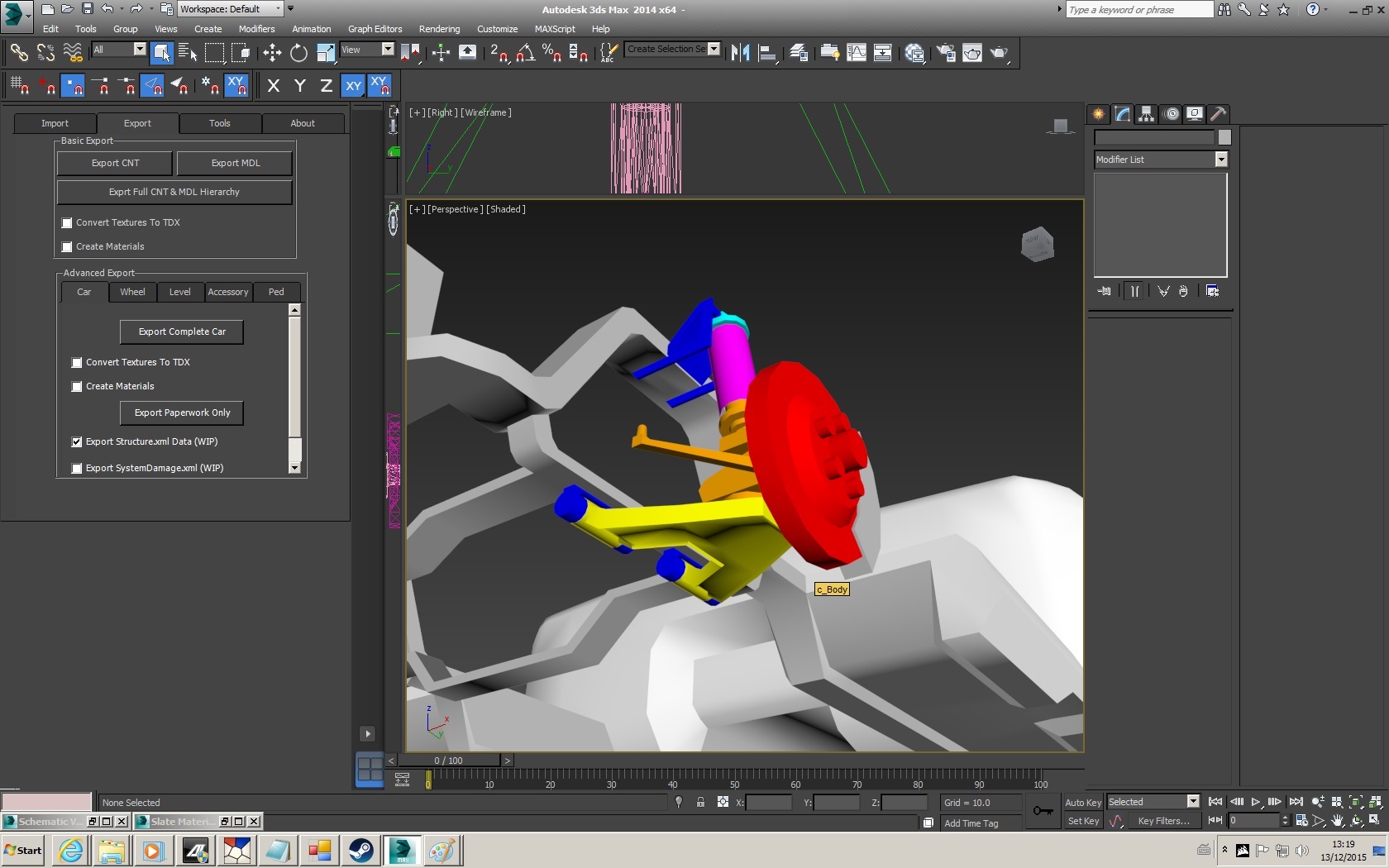Switch to the Wheel export tab
Screen dimensions: 1389x868
[132, 292]
